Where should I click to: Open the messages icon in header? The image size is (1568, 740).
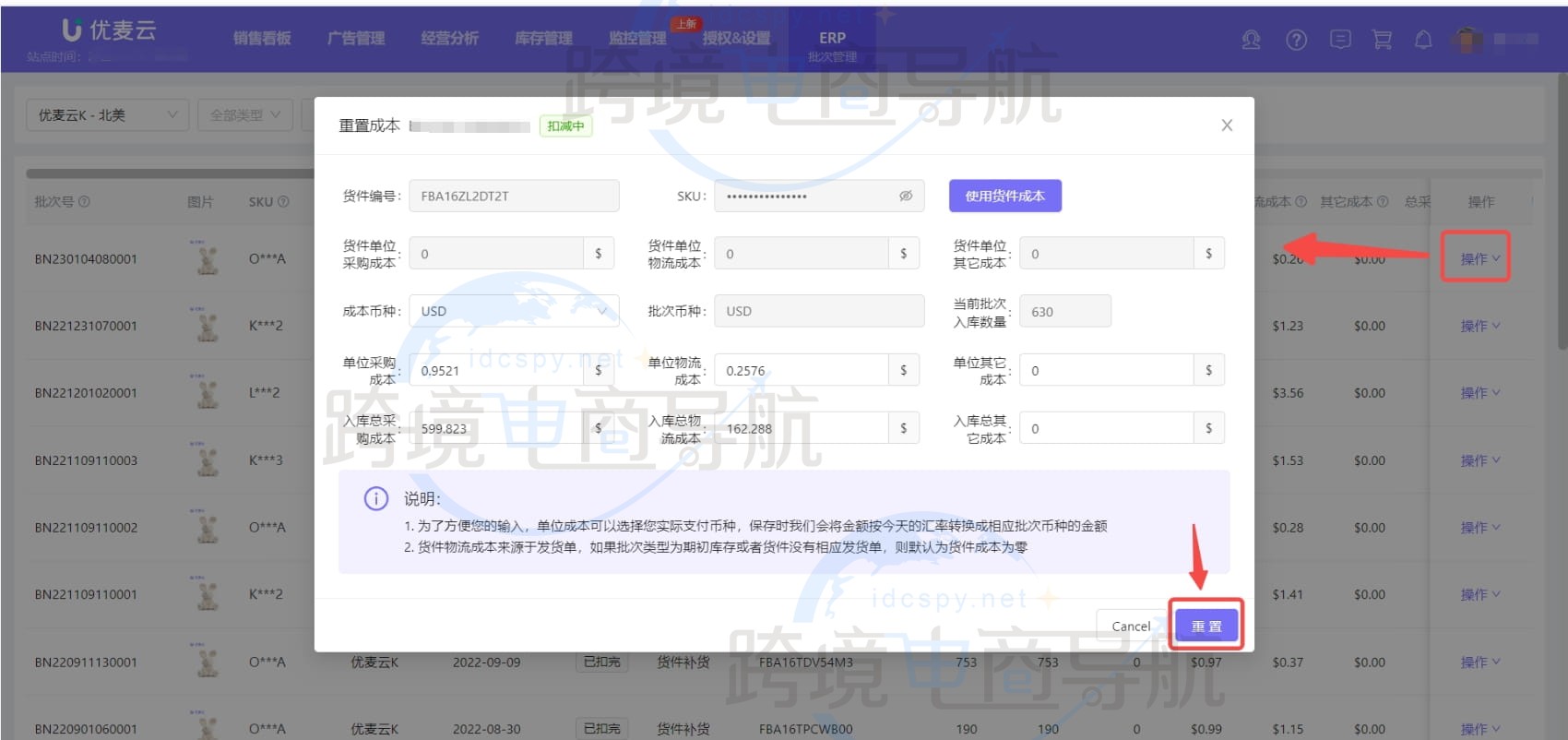pos(1340,39)
